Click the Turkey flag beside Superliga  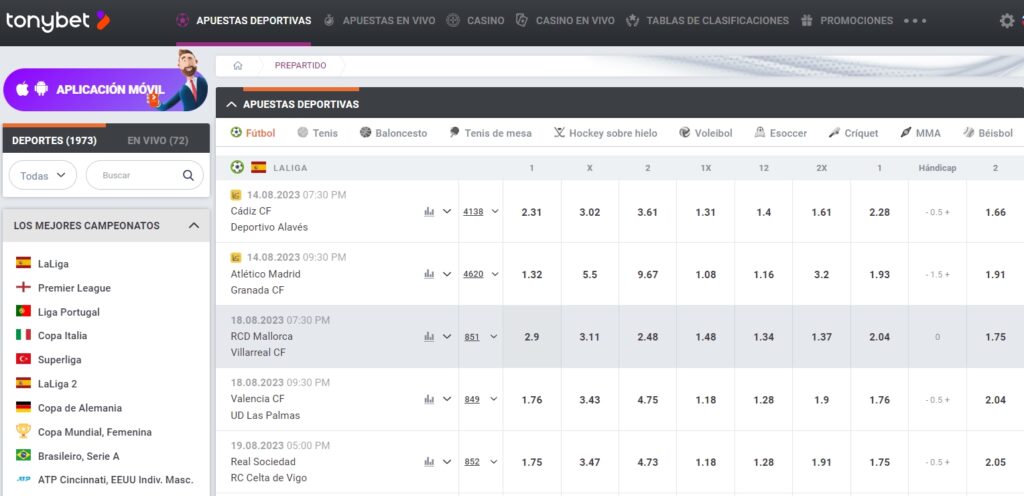[x=24, y=359]
